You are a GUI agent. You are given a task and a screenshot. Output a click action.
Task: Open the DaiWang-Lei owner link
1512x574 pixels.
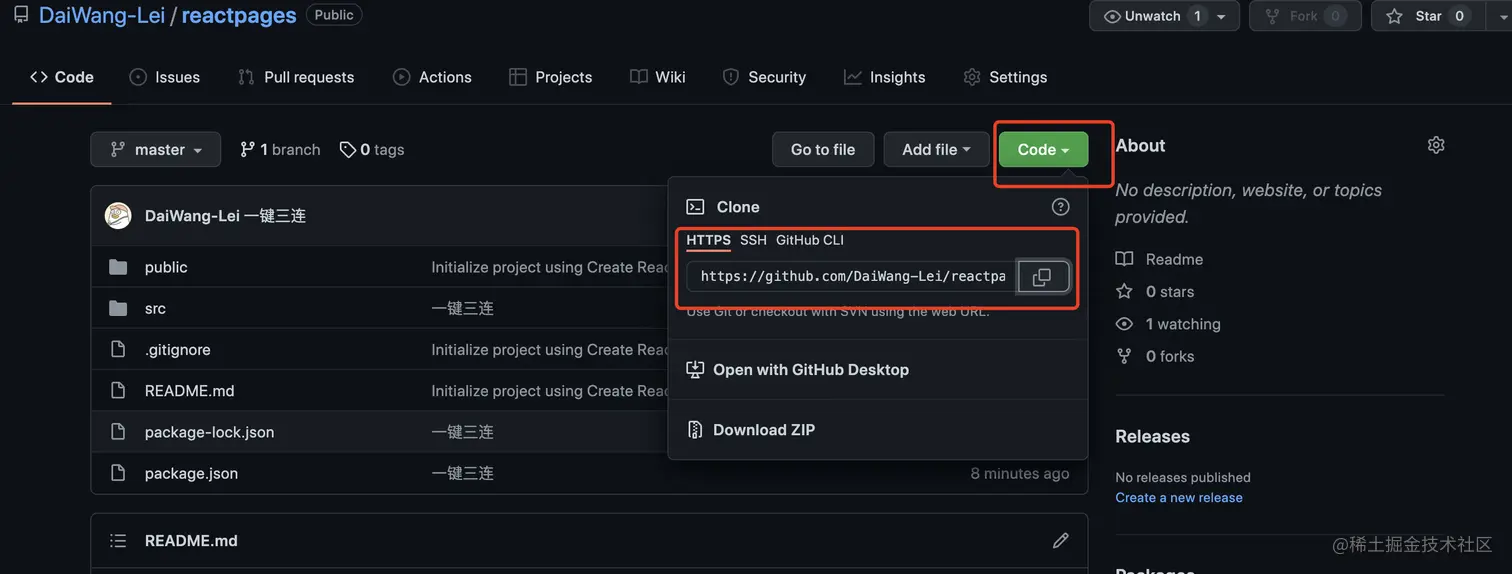coord(102,15)
